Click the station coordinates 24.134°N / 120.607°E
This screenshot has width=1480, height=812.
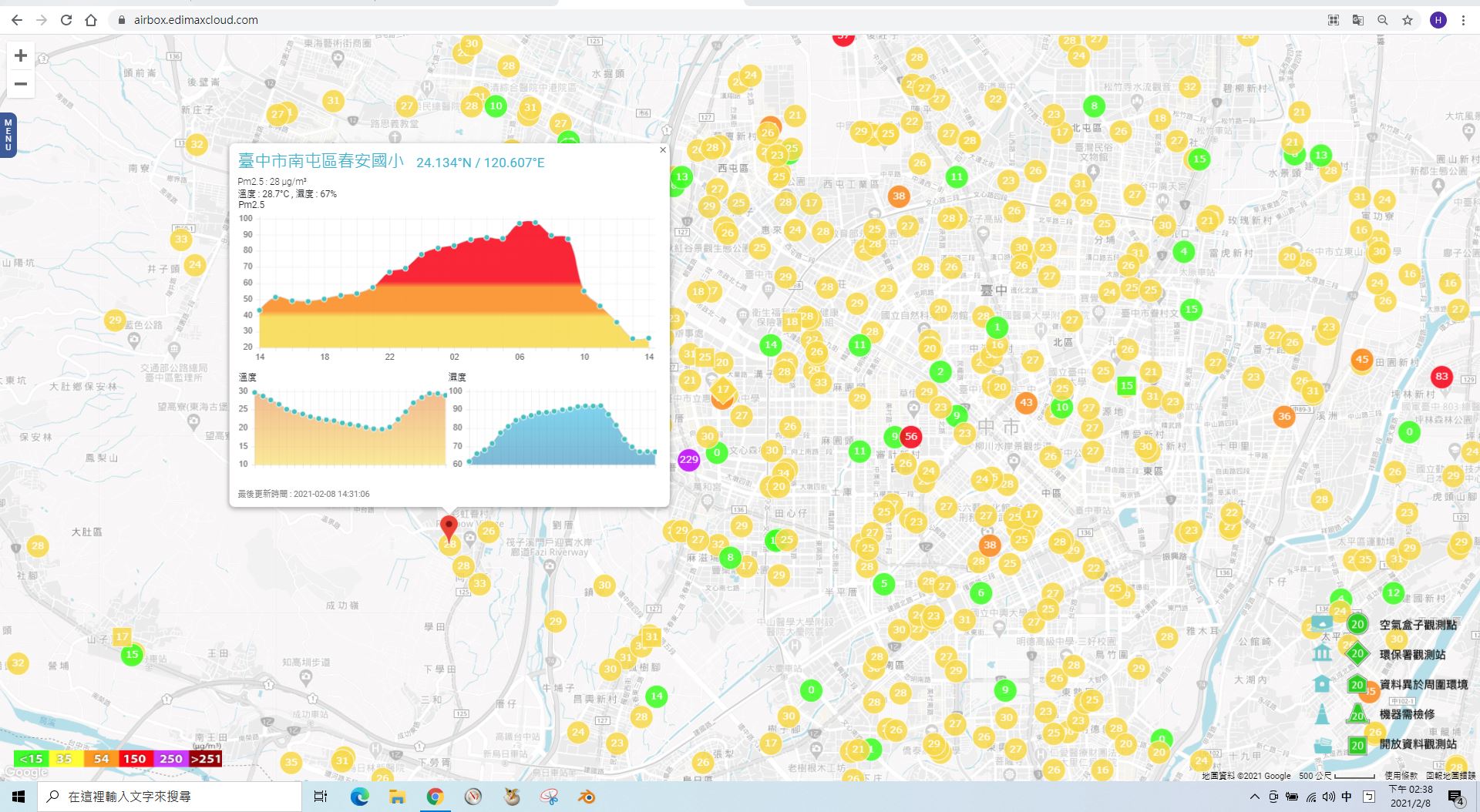480,163
